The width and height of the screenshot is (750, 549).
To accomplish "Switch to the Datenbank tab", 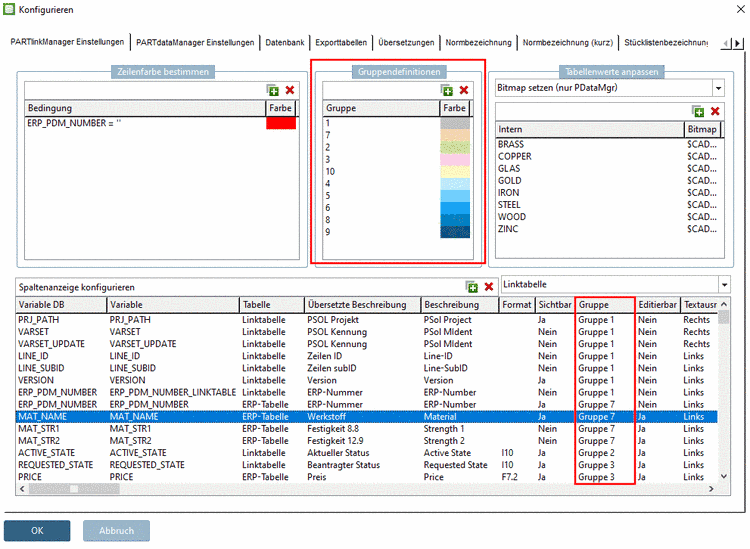I will (x=284, y=42).
